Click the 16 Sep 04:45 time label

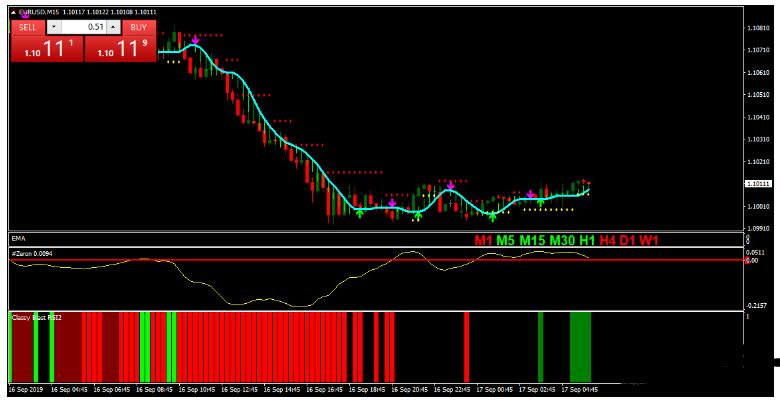tap(70, 390)
